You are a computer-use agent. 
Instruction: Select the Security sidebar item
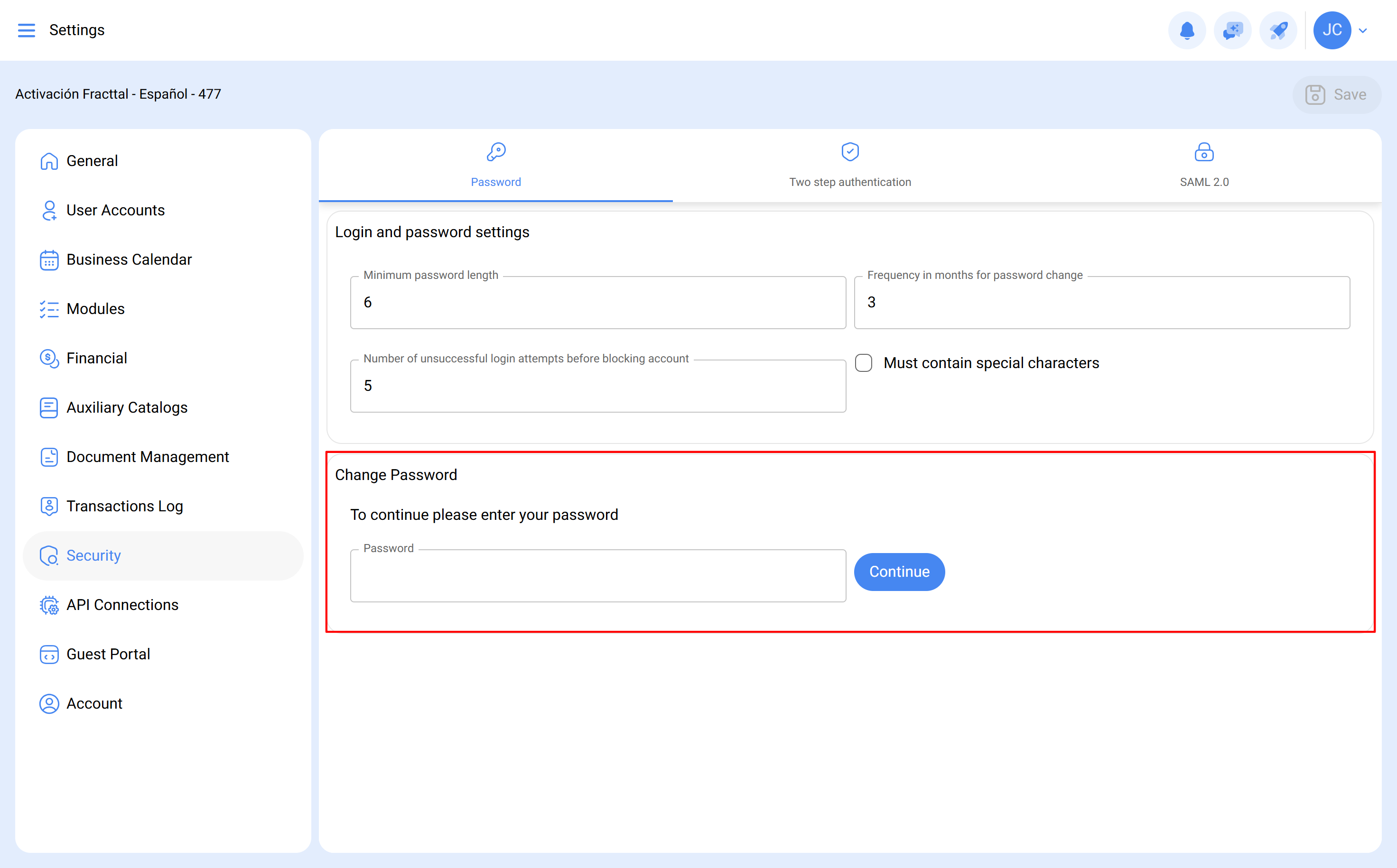(x=93, y=556)
